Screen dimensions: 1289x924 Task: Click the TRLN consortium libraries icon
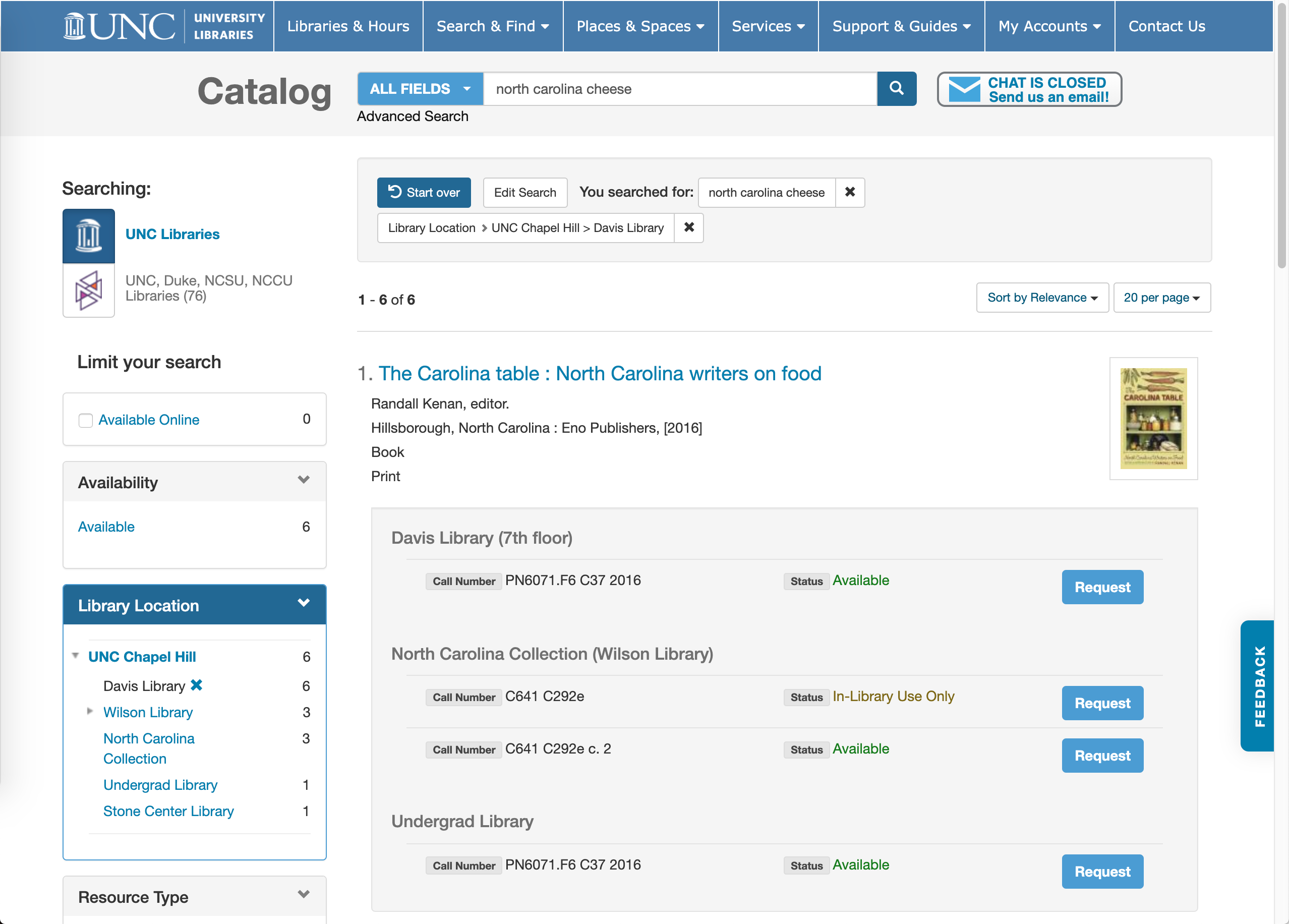coord(89,291)
